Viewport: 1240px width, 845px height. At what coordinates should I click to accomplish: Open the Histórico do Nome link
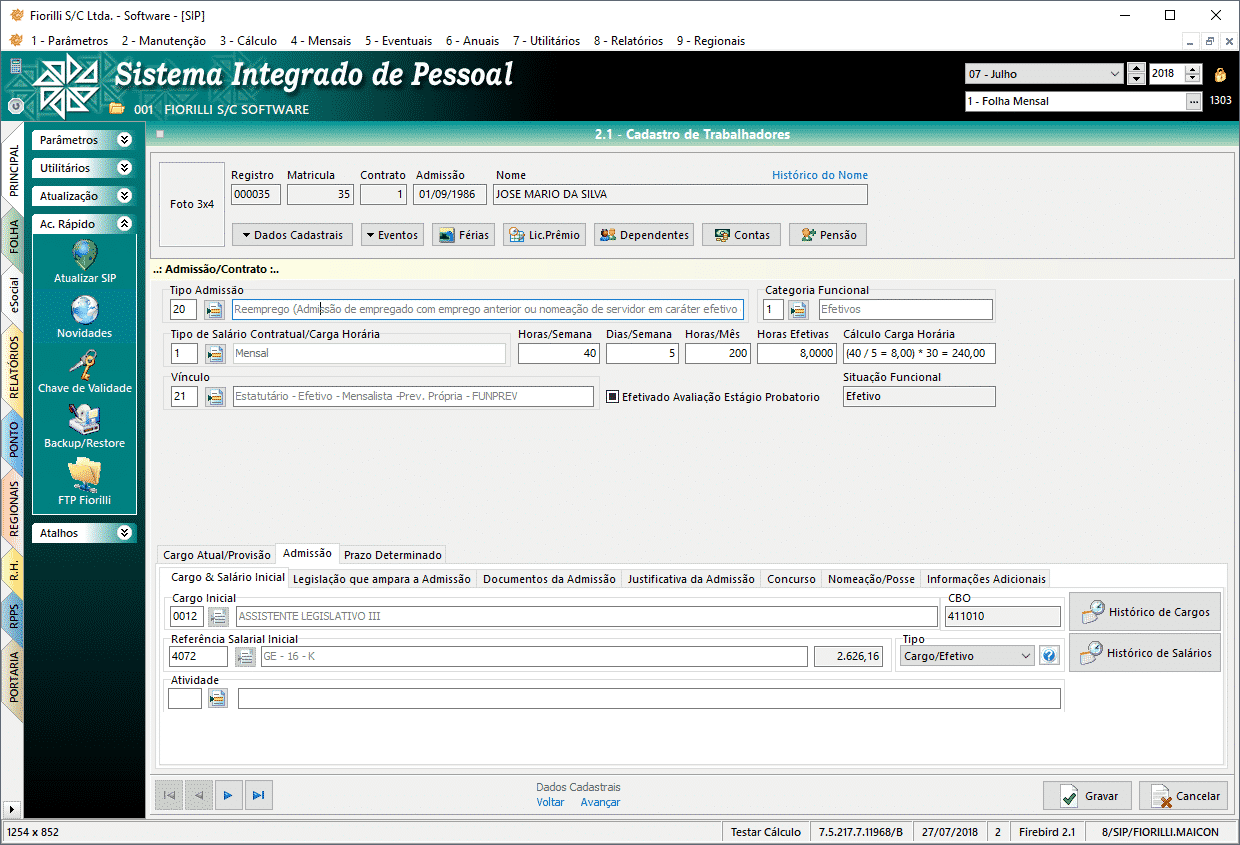click(819, 175)
